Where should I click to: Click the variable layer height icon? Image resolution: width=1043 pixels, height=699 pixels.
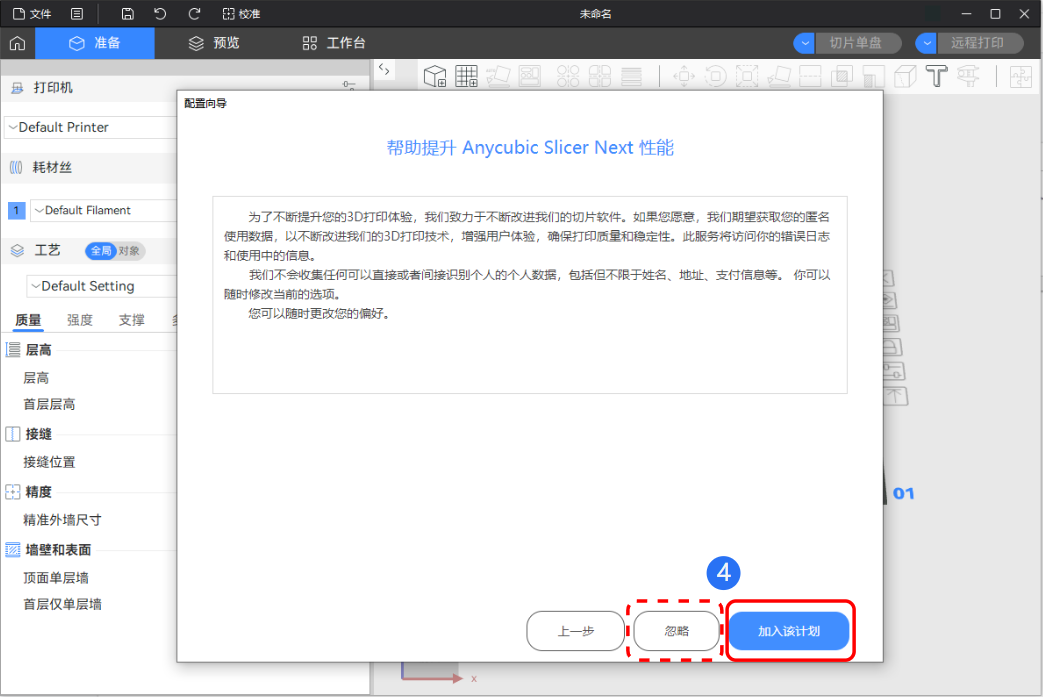[631, 76]
